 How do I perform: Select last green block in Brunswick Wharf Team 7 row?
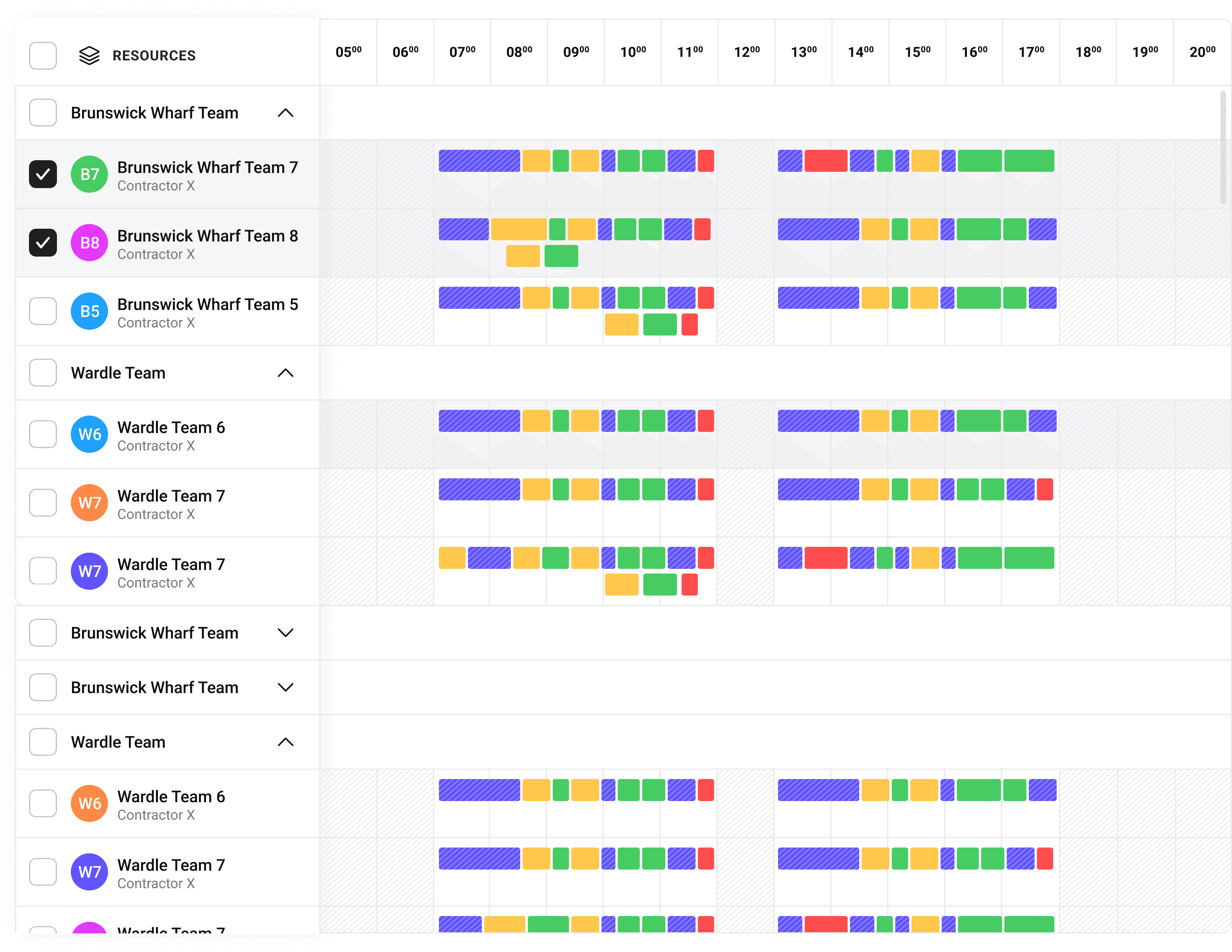[x=1029, y=161]
